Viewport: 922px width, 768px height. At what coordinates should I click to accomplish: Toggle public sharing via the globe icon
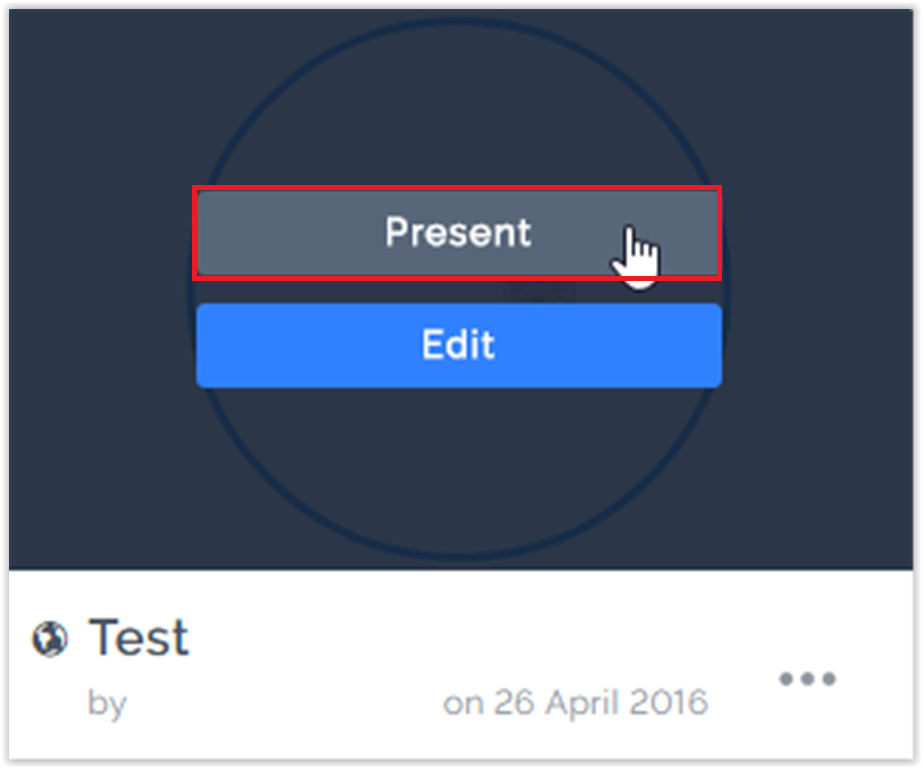tap(49, 639)
